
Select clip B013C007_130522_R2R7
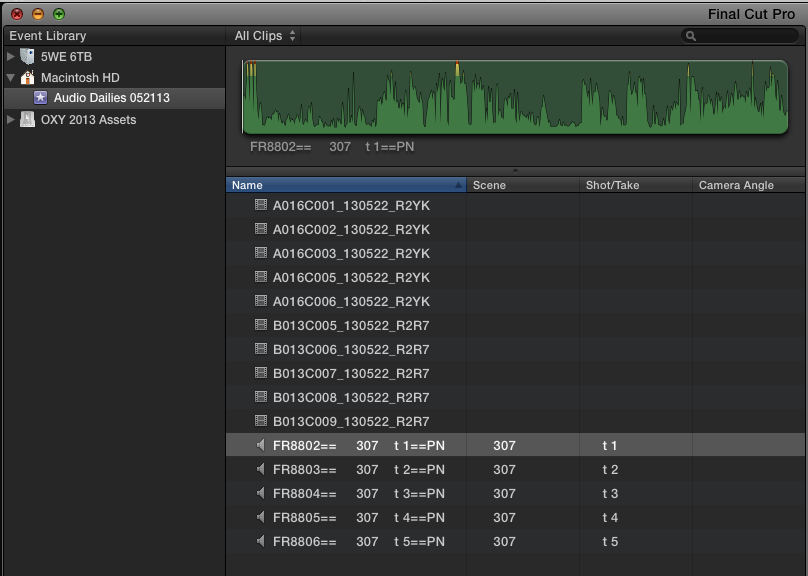click(x=351, y=374)
